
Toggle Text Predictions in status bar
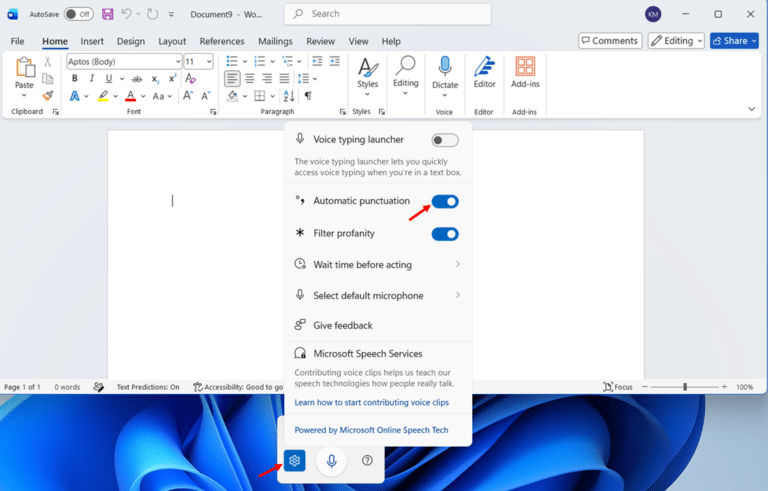tap(148, 387)
